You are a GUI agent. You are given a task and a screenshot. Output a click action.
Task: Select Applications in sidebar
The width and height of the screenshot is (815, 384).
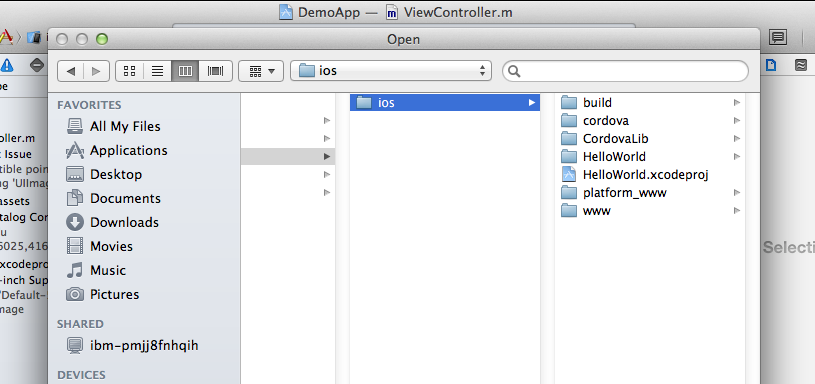[x=128, y=150]
